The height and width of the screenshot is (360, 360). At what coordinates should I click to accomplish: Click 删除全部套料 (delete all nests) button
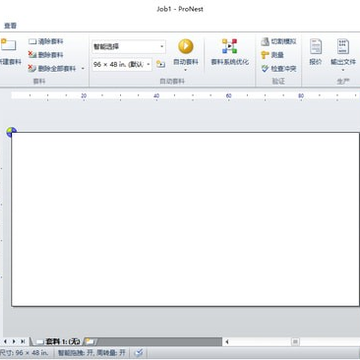click(x=52, y=69)
